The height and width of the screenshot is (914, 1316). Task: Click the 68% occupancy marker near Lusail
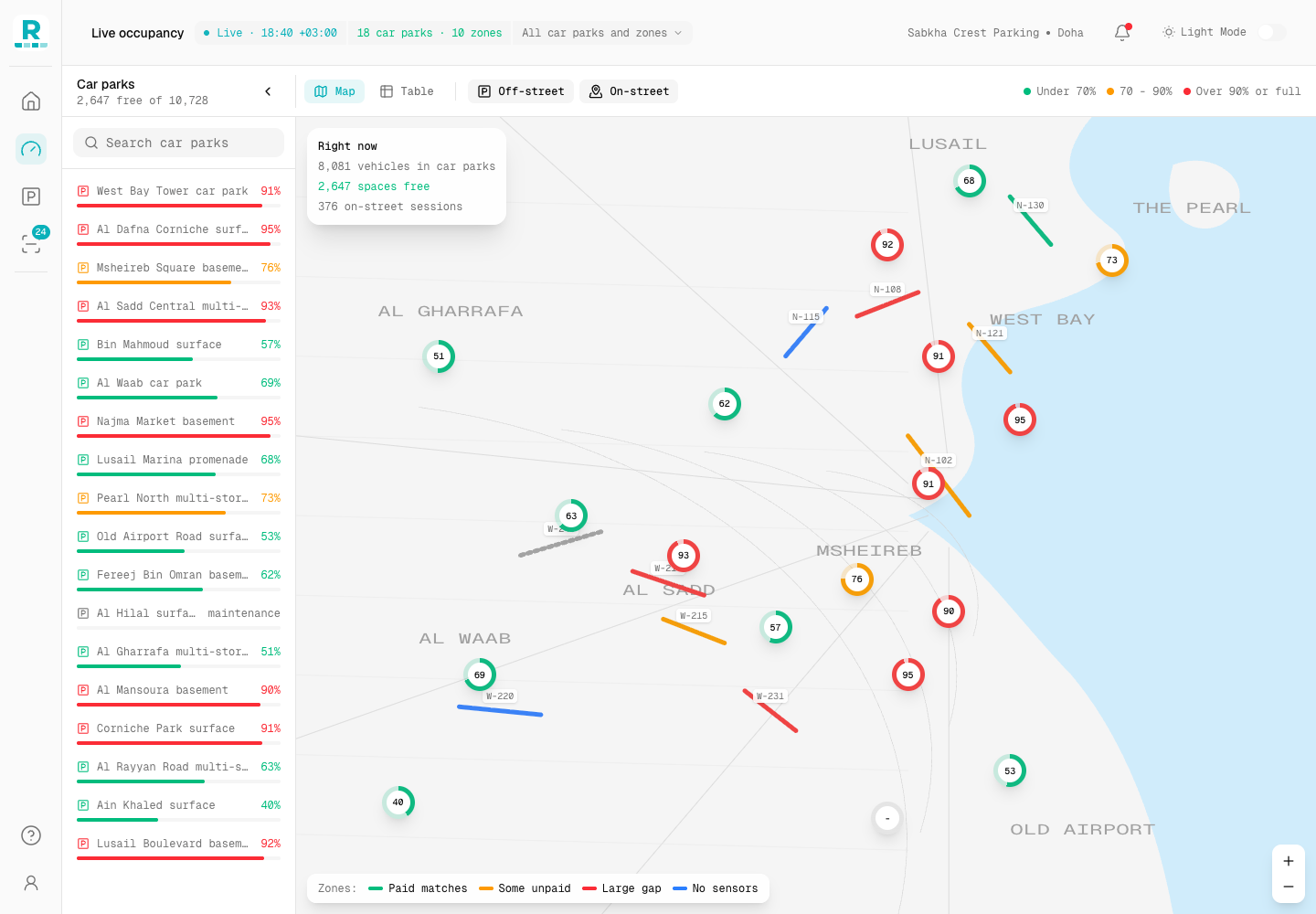[970, 181]
